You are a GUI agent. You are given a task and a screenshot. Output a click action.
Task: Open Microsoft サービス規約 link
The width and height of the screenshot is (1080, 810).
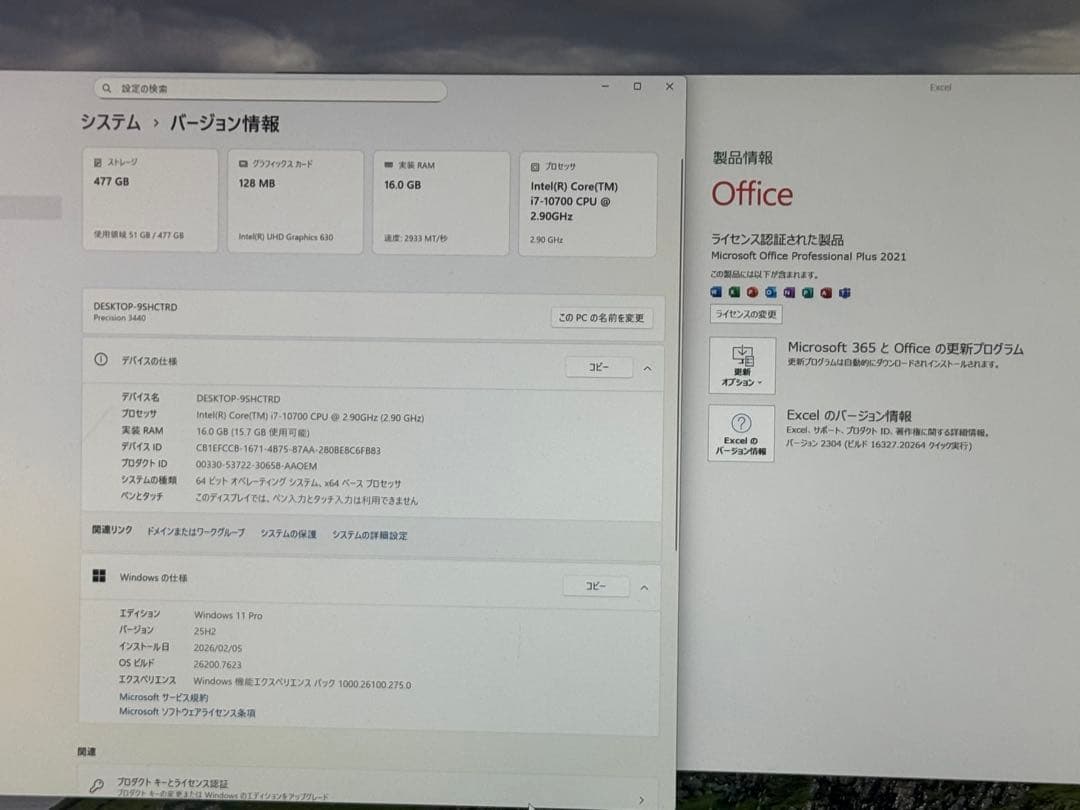coord(163,697)
